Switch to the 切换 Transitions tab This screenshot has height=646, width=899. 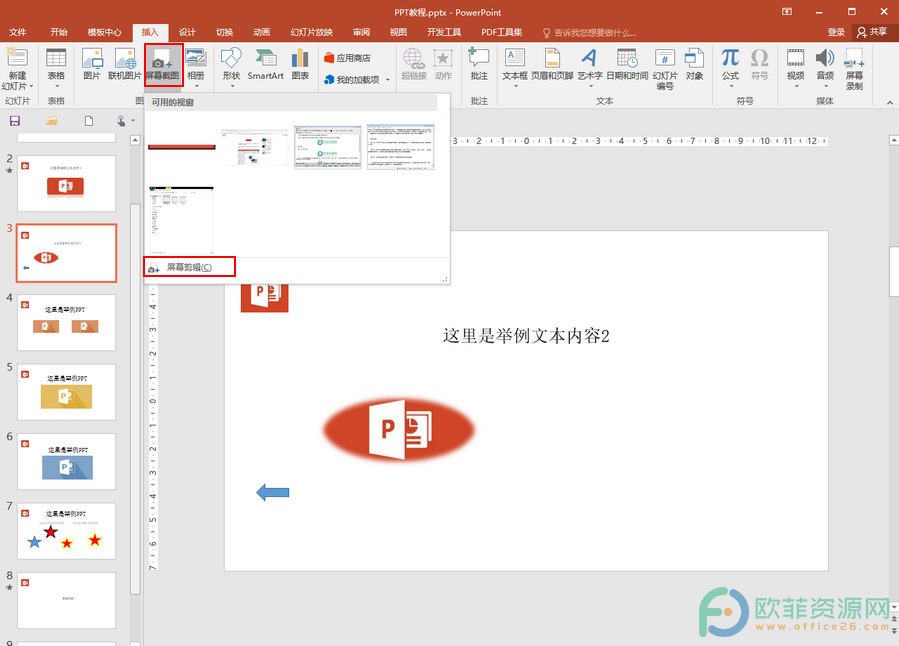(x=224, y=32)
